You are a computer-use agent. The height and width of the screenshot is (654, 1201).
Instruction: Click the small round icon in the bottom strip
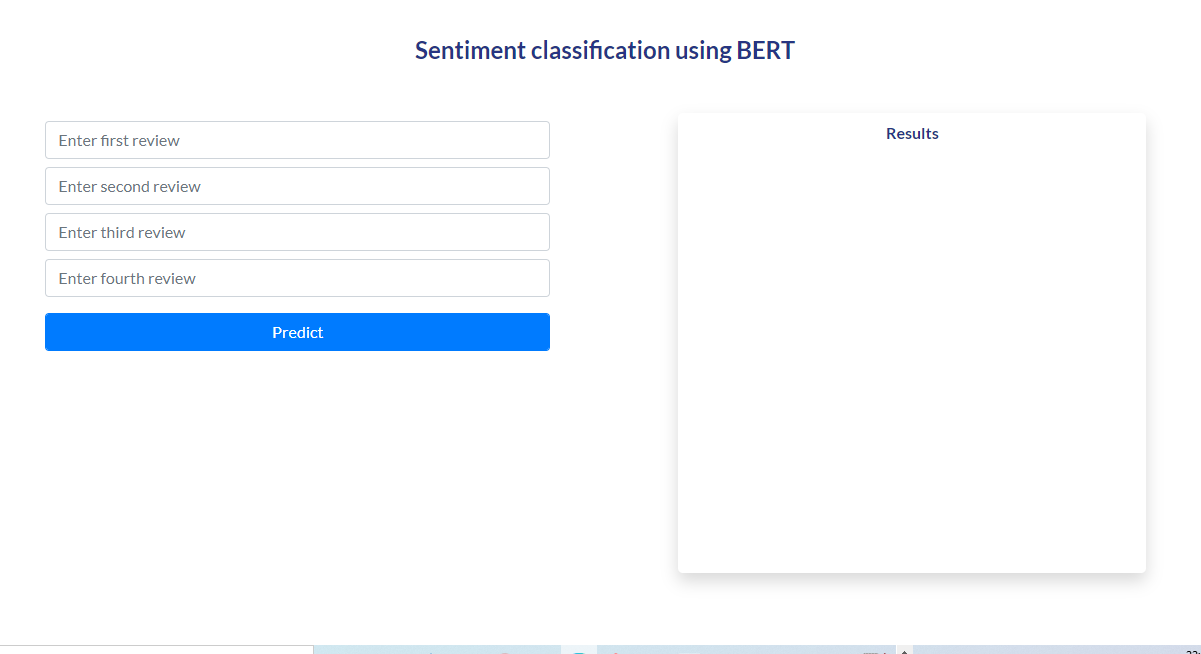click(x=578, y=651)
